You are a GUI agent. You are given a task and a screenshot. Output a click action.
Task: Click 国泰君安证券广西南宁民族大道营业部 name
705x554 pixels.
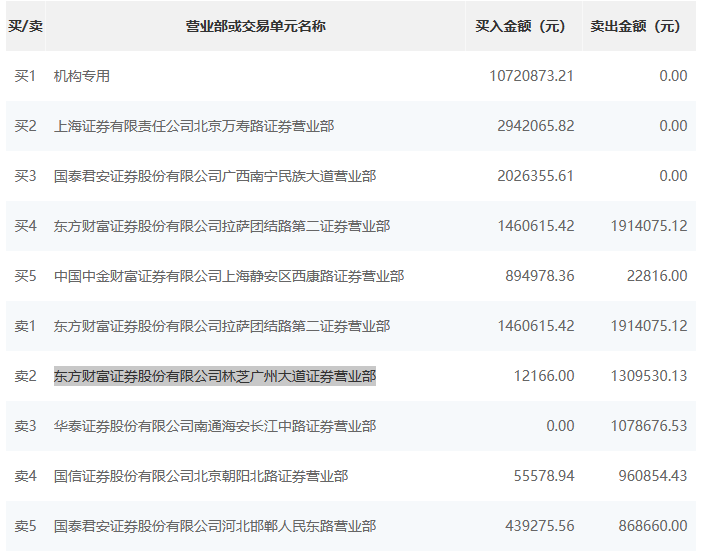[215, 176]
